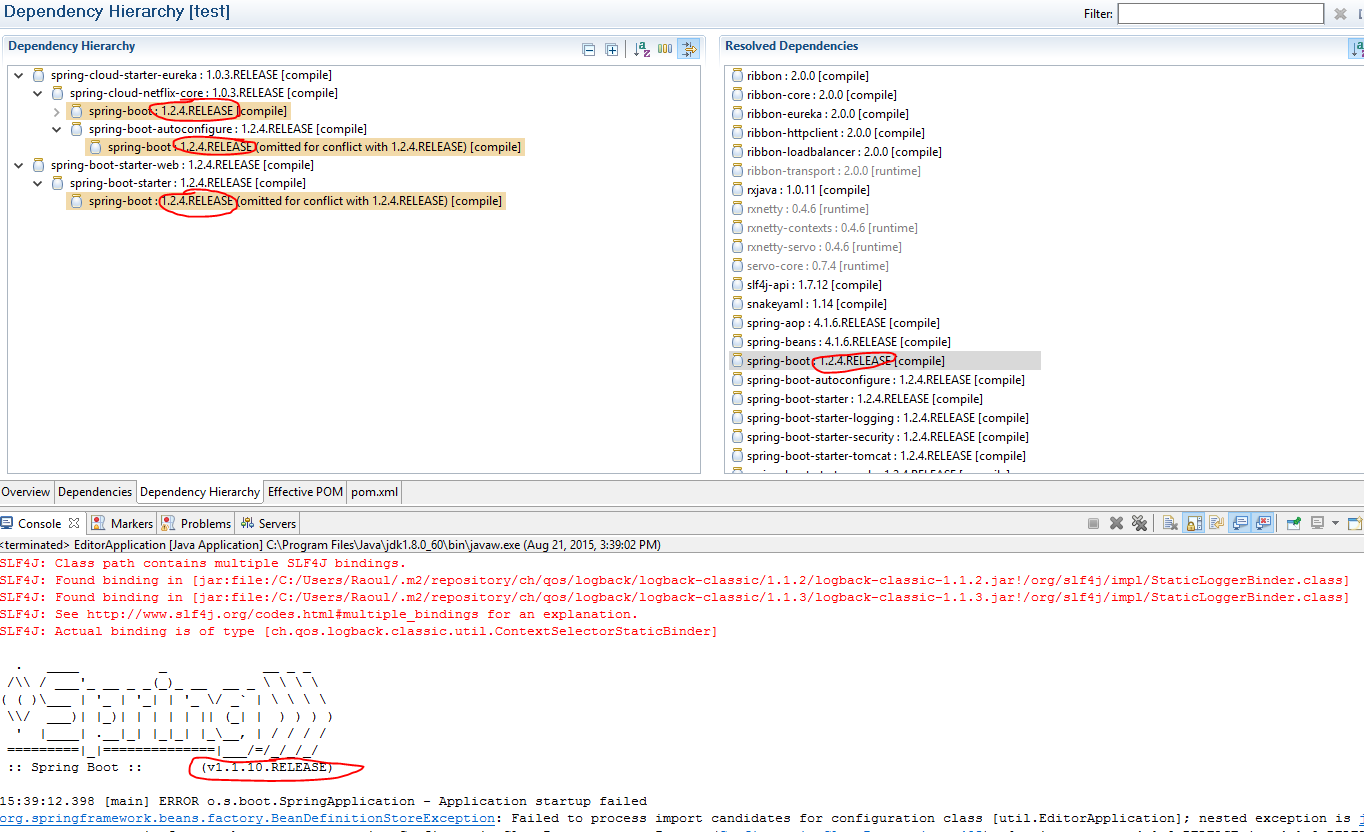The height and width of the screenshot is (832, 1364).
Task: Sort the Resolved Dependencies list alphabetically
Action: pyautogui.click(x=1356, y=50)
